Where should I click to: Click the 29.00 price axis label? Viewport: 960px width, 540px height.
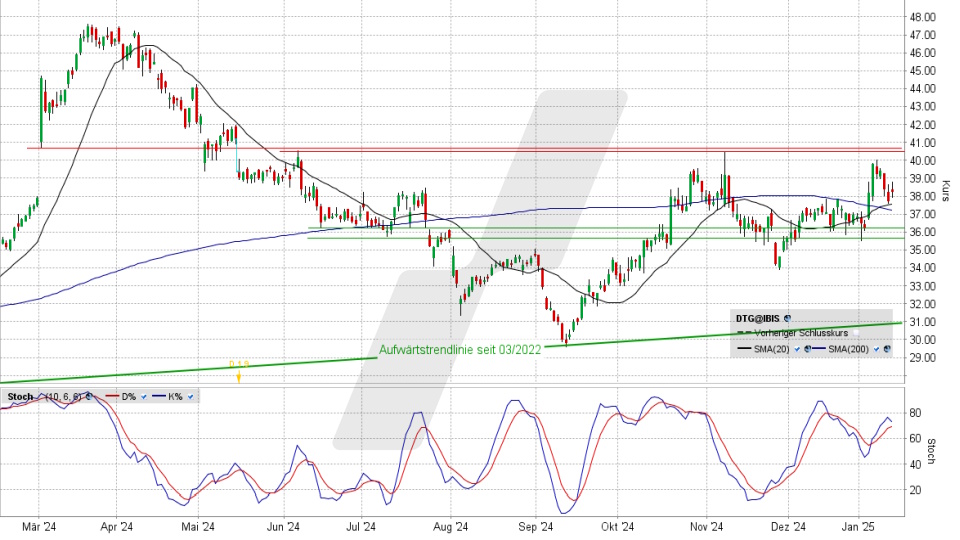coord(922,358)
